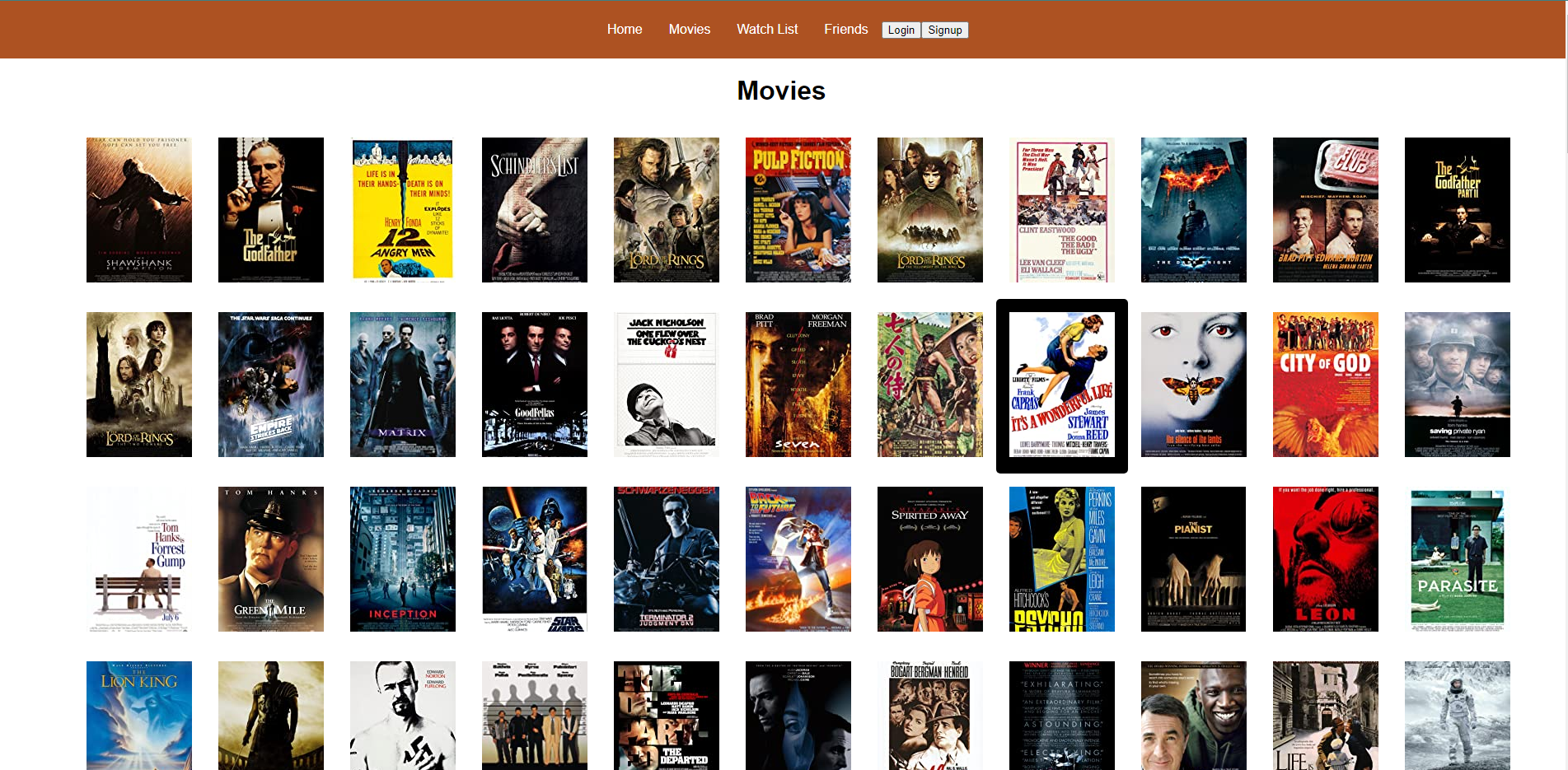Click the Login button
The width and height of the screenshot is (1568, 770).
[901, 30]
